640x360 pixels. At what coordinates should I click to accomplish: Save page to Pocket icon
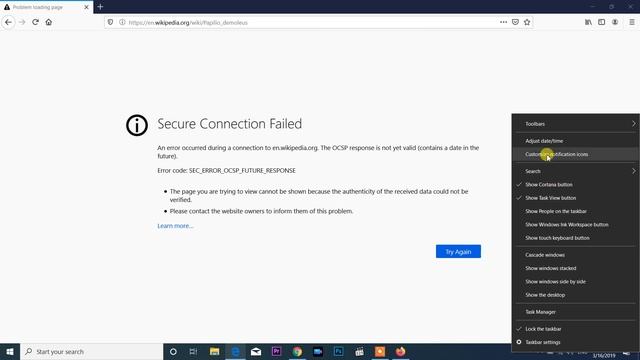515,22
